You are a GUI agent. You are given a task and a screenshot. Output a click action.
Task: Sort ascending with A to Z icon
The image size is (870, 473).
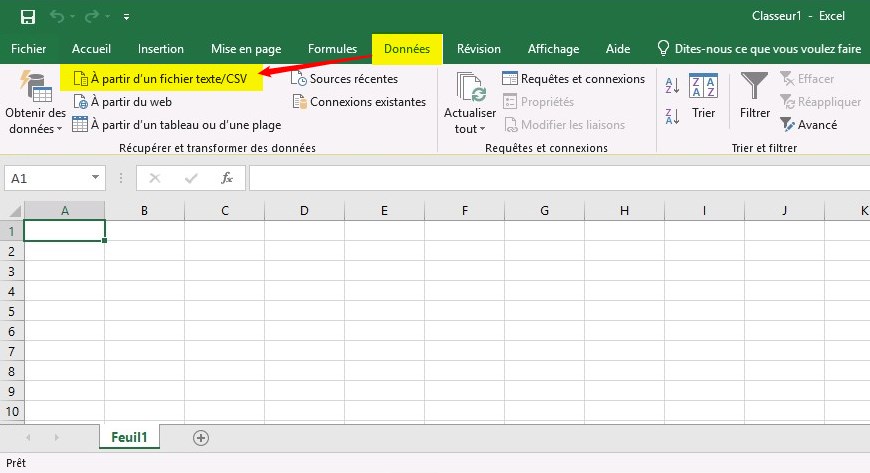pyautogui.click(x=672, y=86)
